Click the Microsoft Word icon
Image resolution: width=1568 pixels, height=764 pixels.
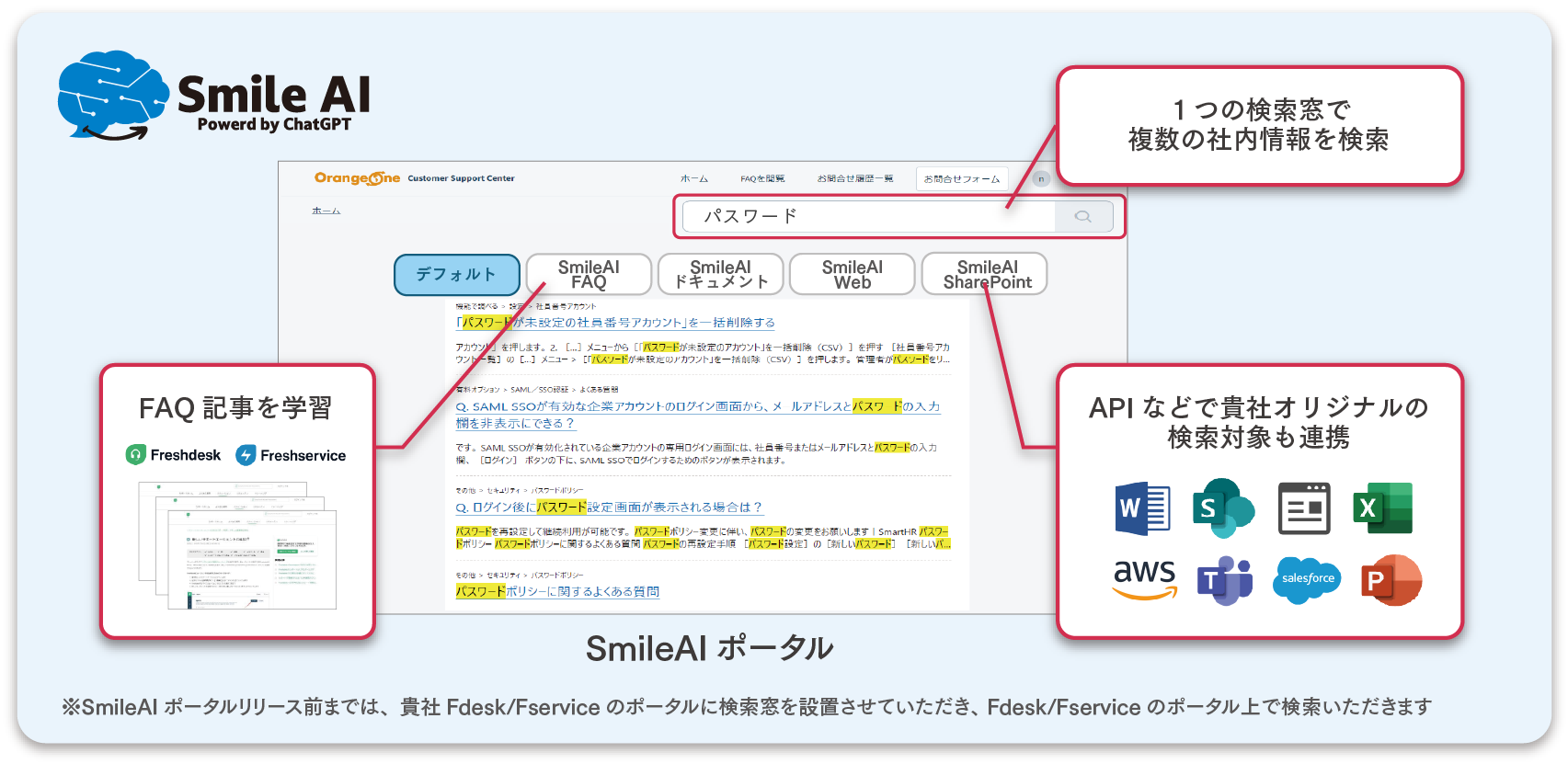pyautogui.click(x=1142, y=507)
